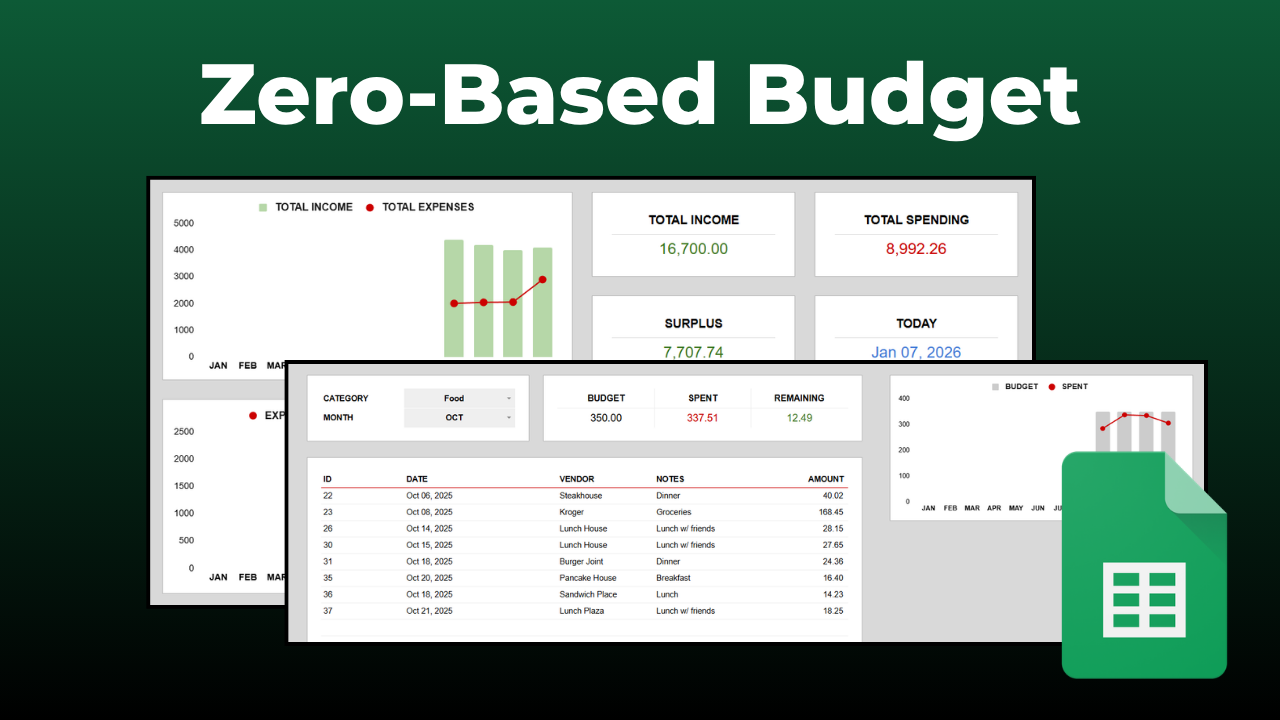
Task: Select the amount 27.65 in row 30
Action: click(x=833, y=545)
